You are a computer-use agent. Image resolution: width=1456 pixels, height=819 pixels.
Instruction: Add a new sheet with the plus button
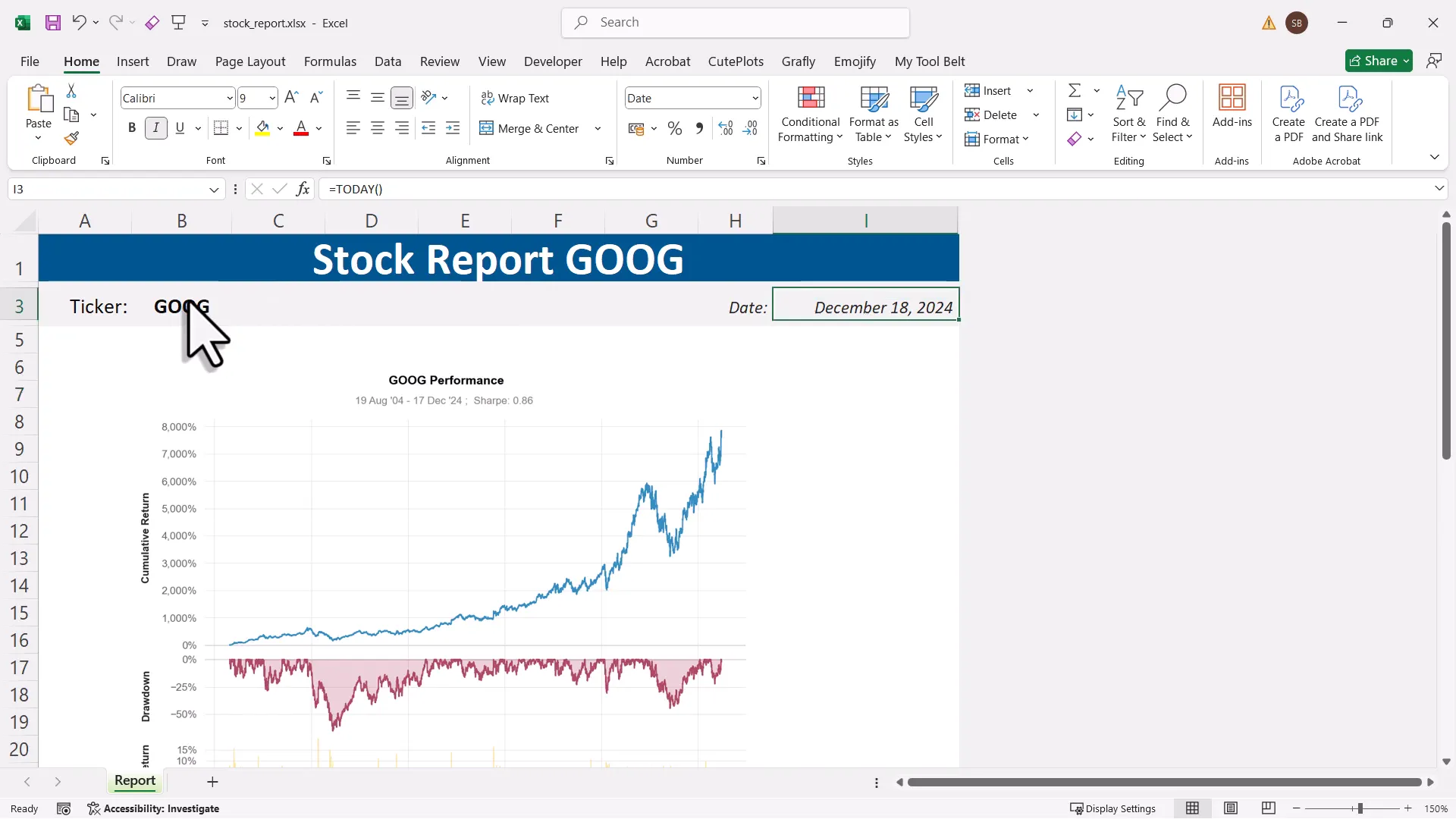[212, 782]
